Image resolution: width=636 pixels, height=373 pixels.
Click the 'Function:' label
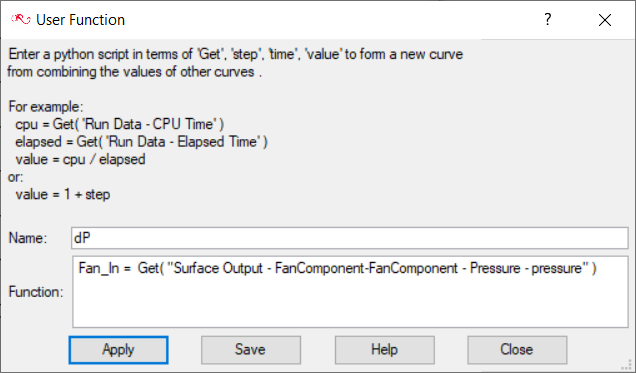36,292
